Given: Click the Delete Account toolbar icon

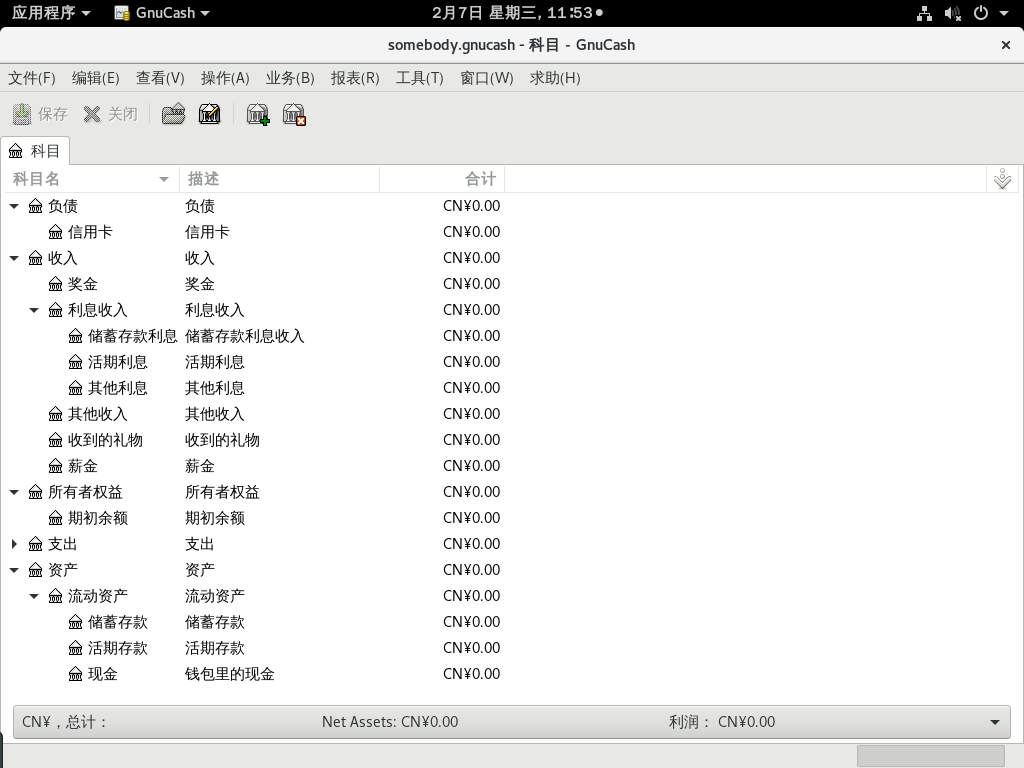Looking at the screenshot, I should (294, 114).
